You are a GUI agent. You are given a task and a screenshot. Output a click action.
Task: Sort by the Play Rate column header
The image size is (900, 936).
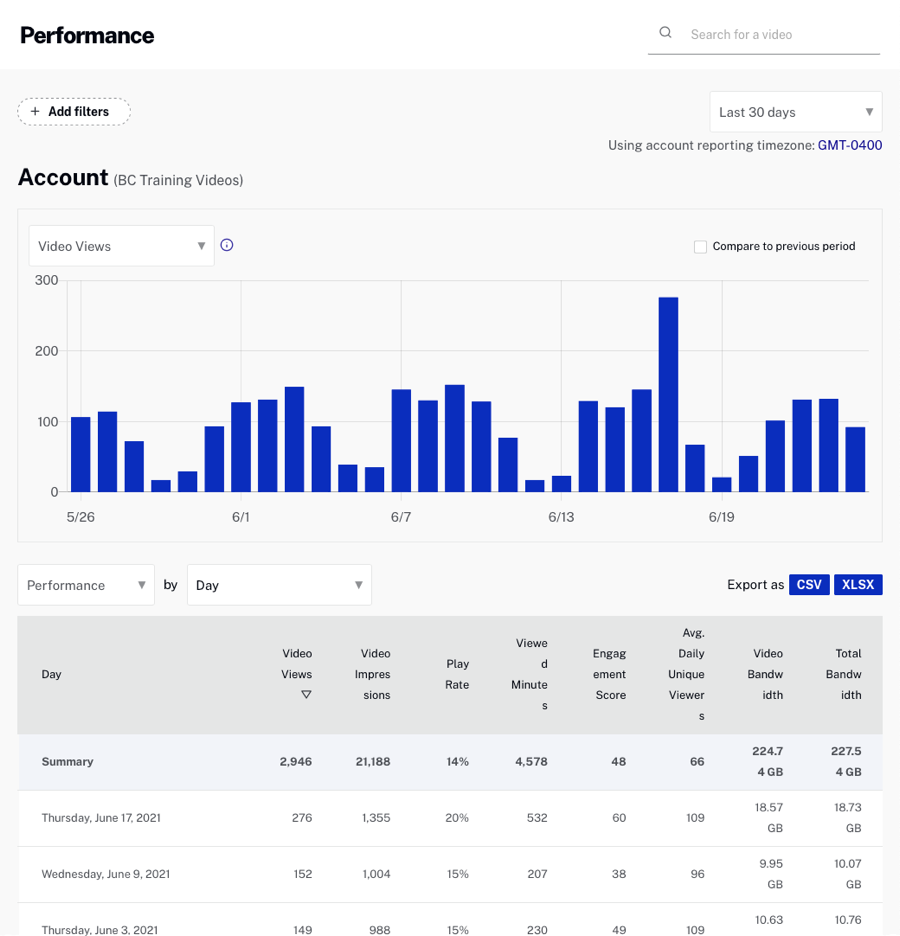click(x=457, y=674)
